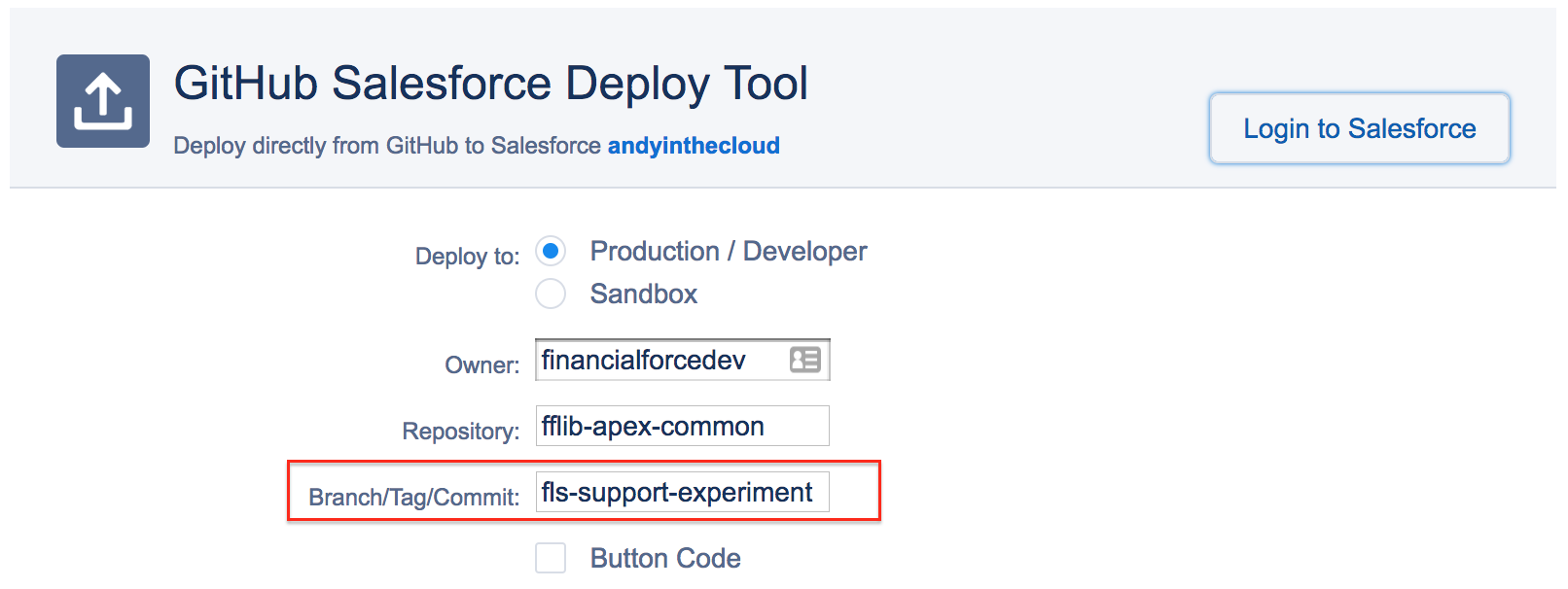Click the contact card icon in Owner field

point(805,361)
